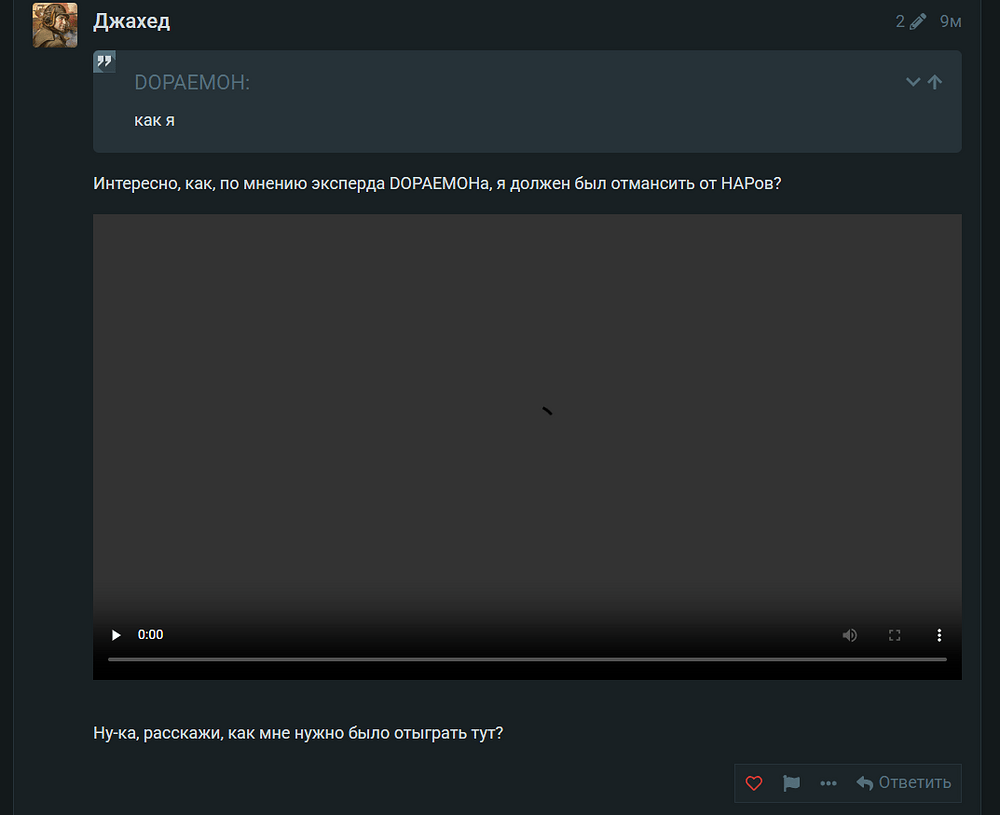Open the video's three-dot options menu
This screenshot has width=1000, height=815.
939,635
